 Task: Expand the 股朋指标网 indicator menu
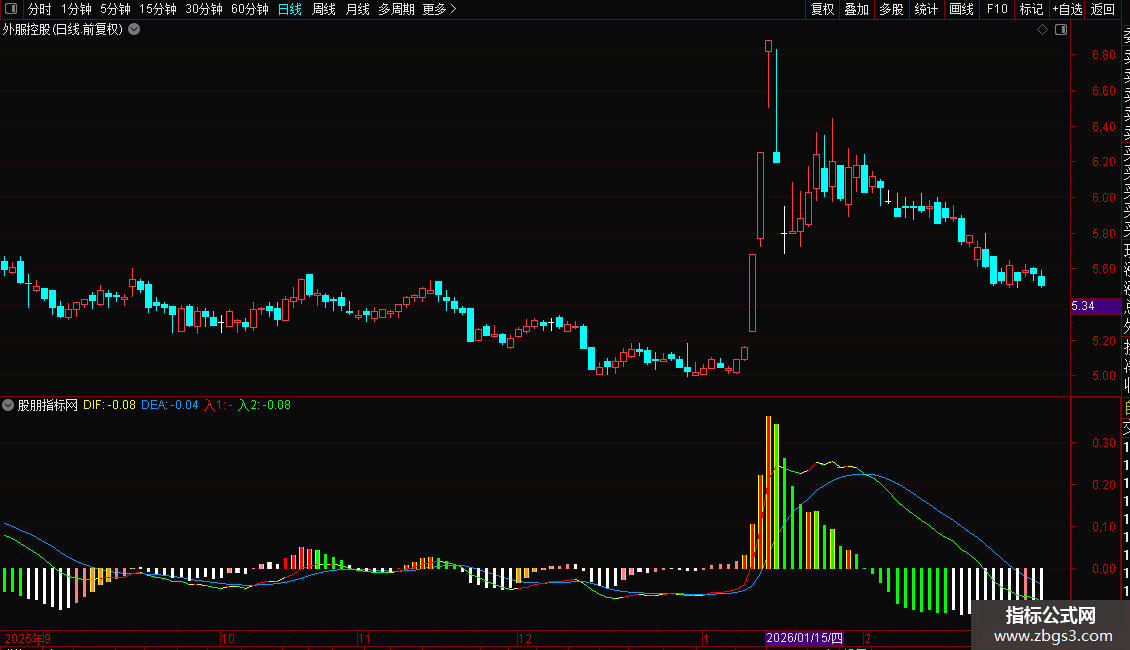coord(8,405)
